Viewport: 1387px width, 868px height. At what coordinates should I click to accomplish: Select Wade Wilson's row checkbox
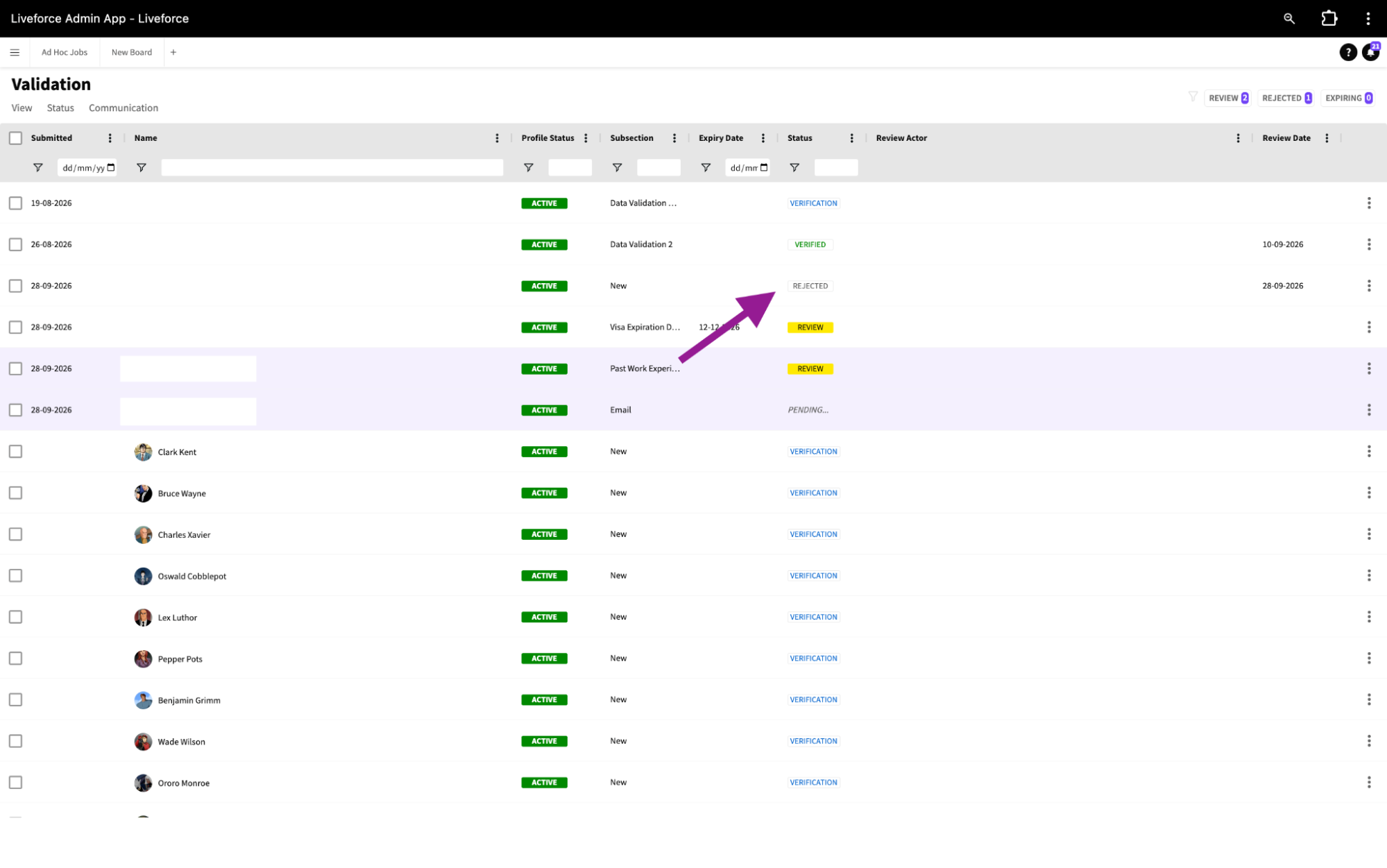pyautogui.click(x=15, y=741)
